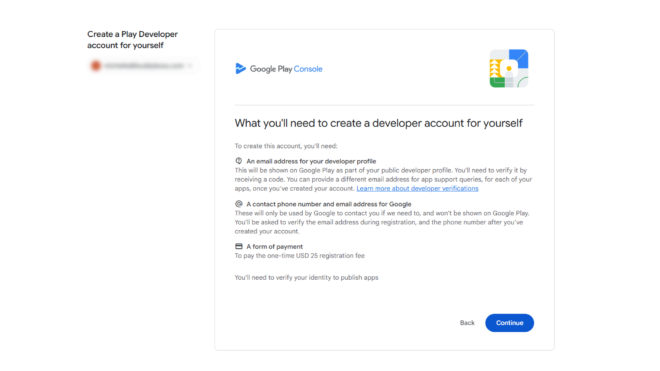Click 'To create this account, you'll need:' text
Screen dimensions: 660x371
pyautogui.click(x=286, y=146)
